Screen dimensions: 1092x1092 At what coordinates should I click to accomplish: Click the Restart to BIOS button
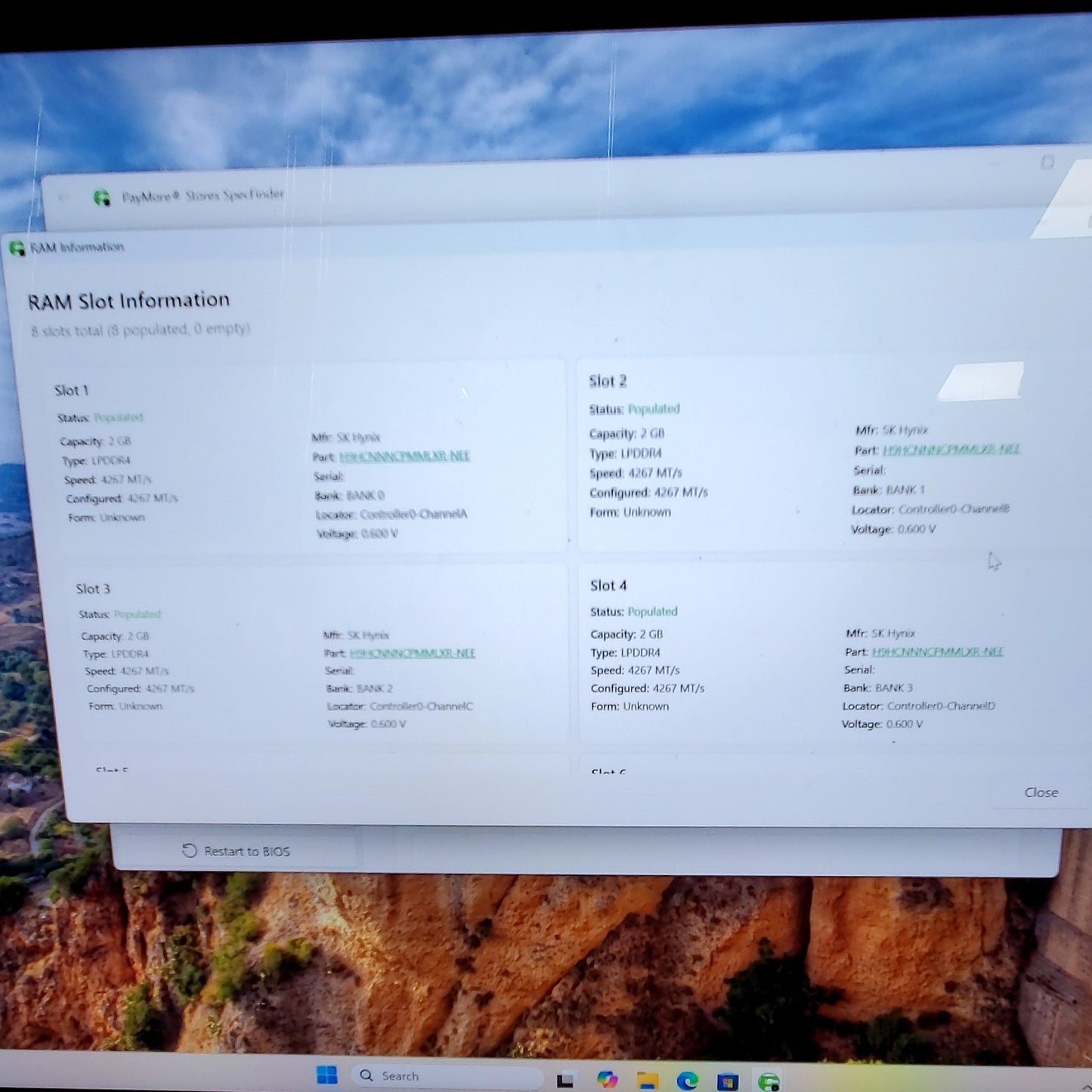click(x=236, y=851)
